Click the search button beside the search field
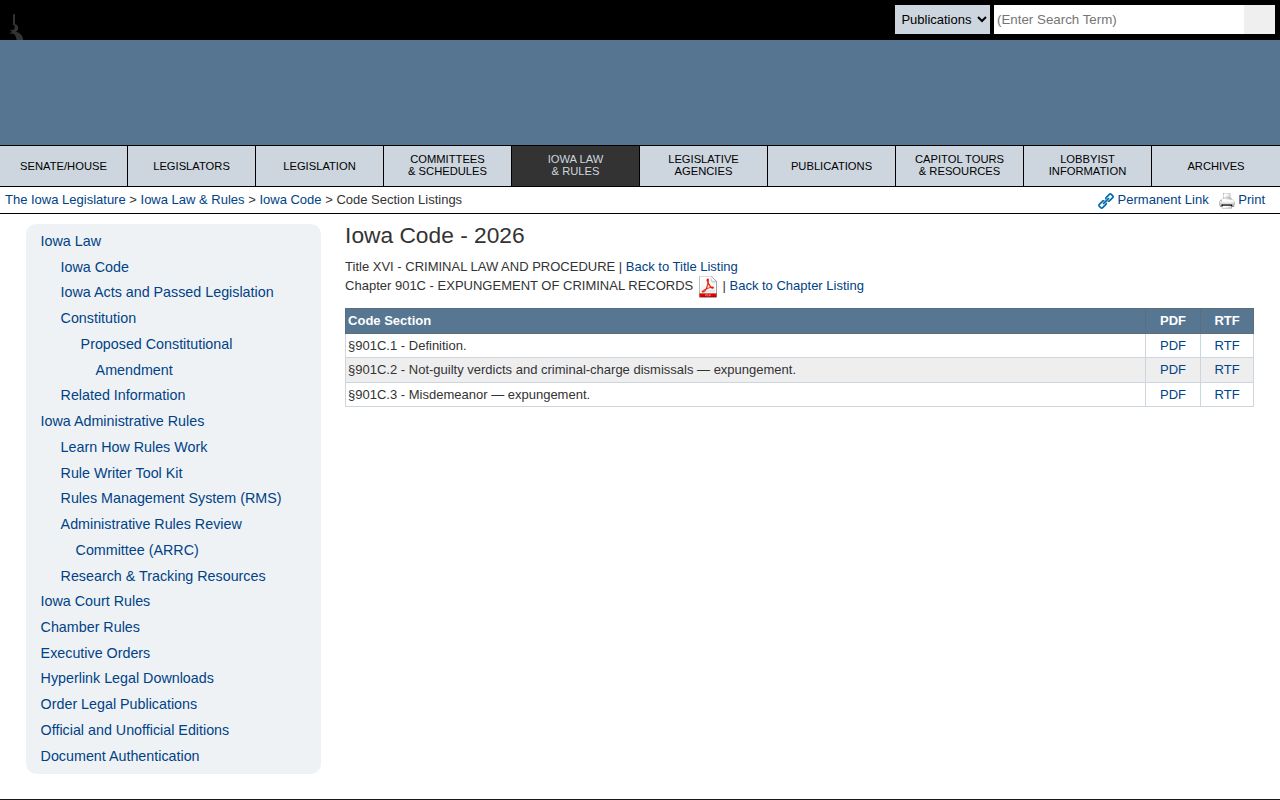The height and width of the screenshot is (800, 1280). point(1259,19)
